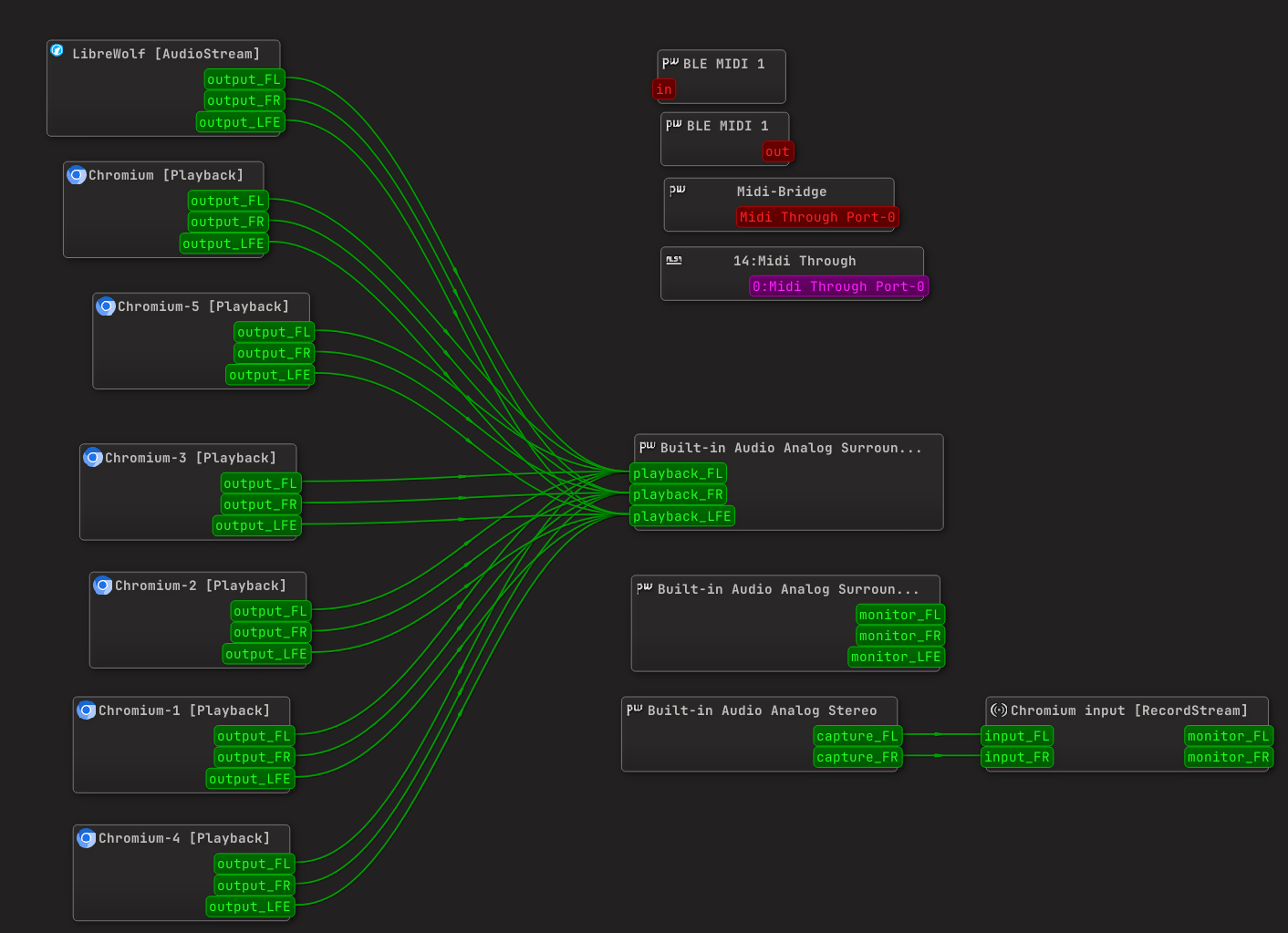This screenshot has height=933, width=1288.
Task: Select Chromium-4 output_LFE port
Action: pyautogui.click(x=251, y=907)
